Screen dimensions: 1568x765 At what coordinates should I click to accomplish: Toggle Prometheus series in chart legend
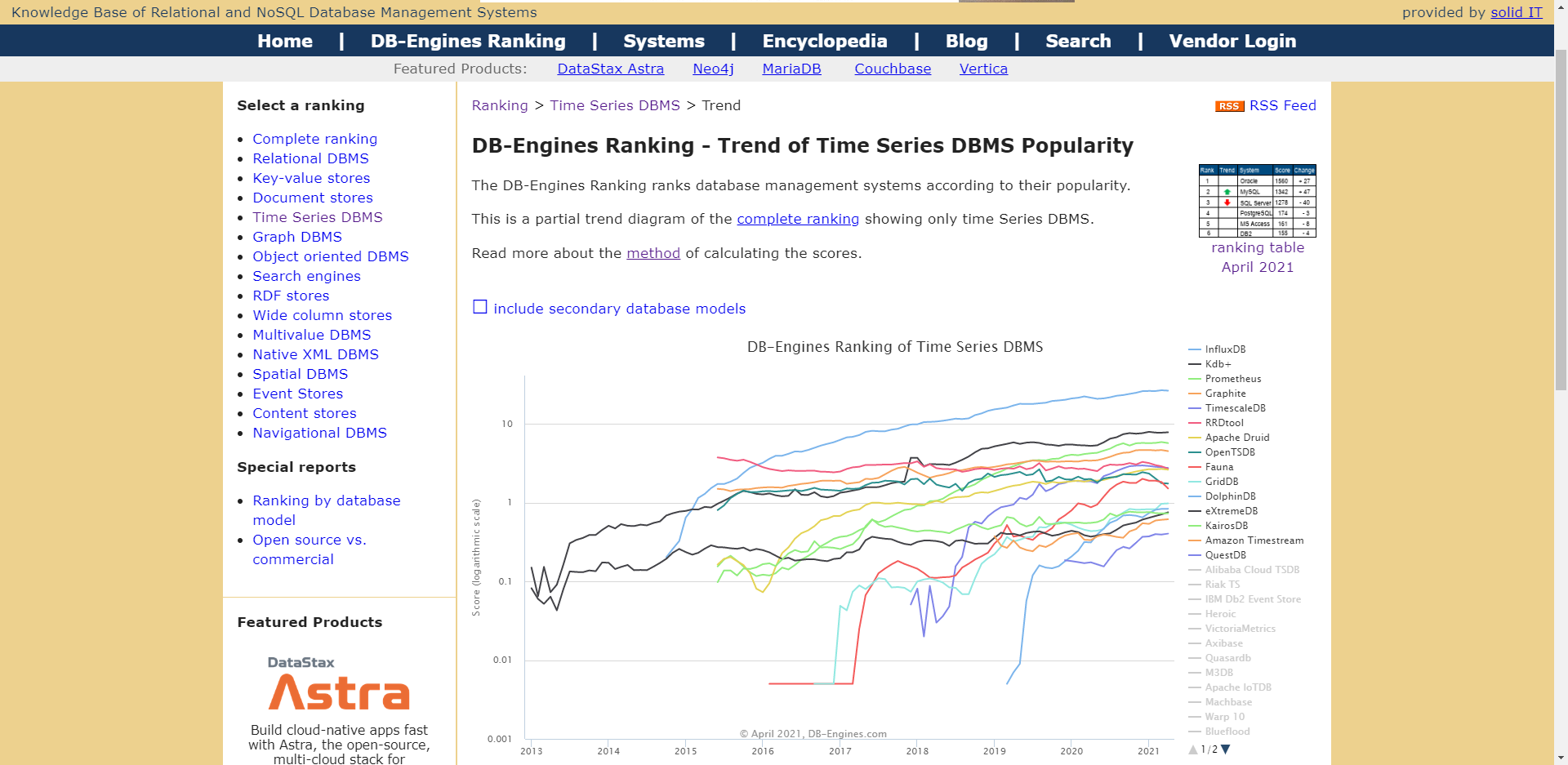tap(1225, 379)
